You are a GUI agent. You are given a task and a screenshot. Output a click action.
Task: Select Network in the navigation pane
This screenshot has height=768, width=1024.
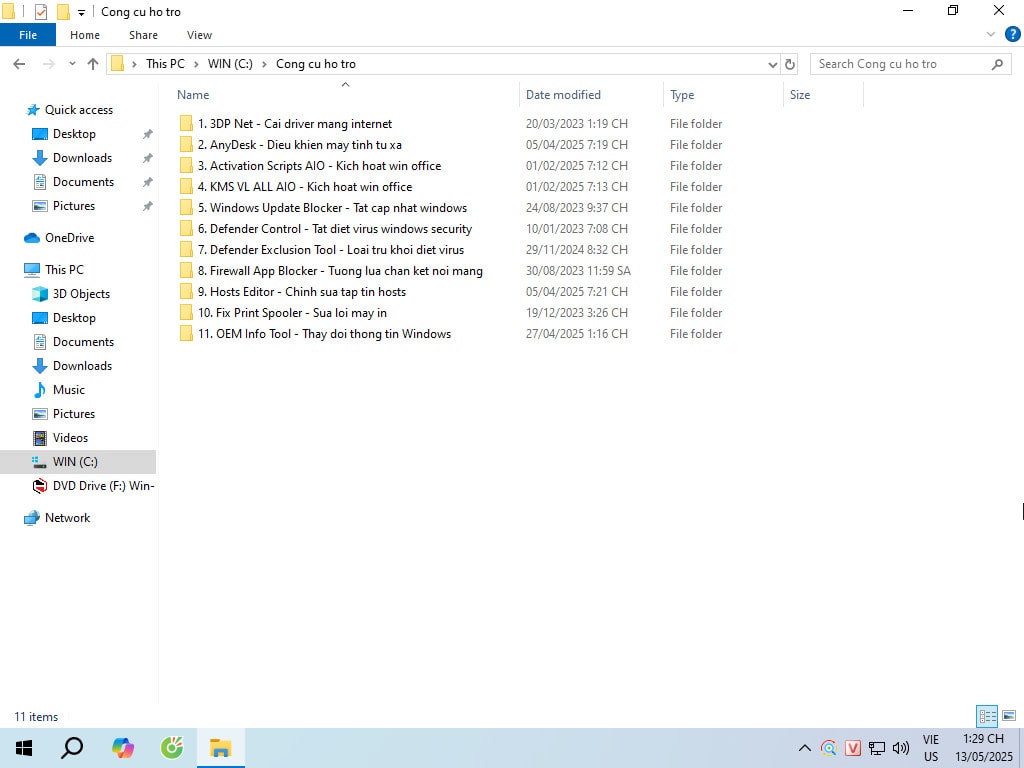click(67, 518)
